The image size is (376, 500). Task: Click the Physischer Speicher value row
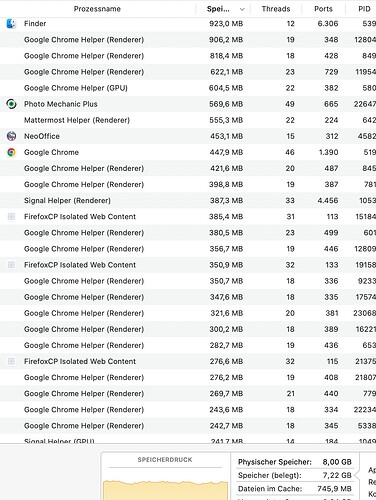(x=295, y=462)
